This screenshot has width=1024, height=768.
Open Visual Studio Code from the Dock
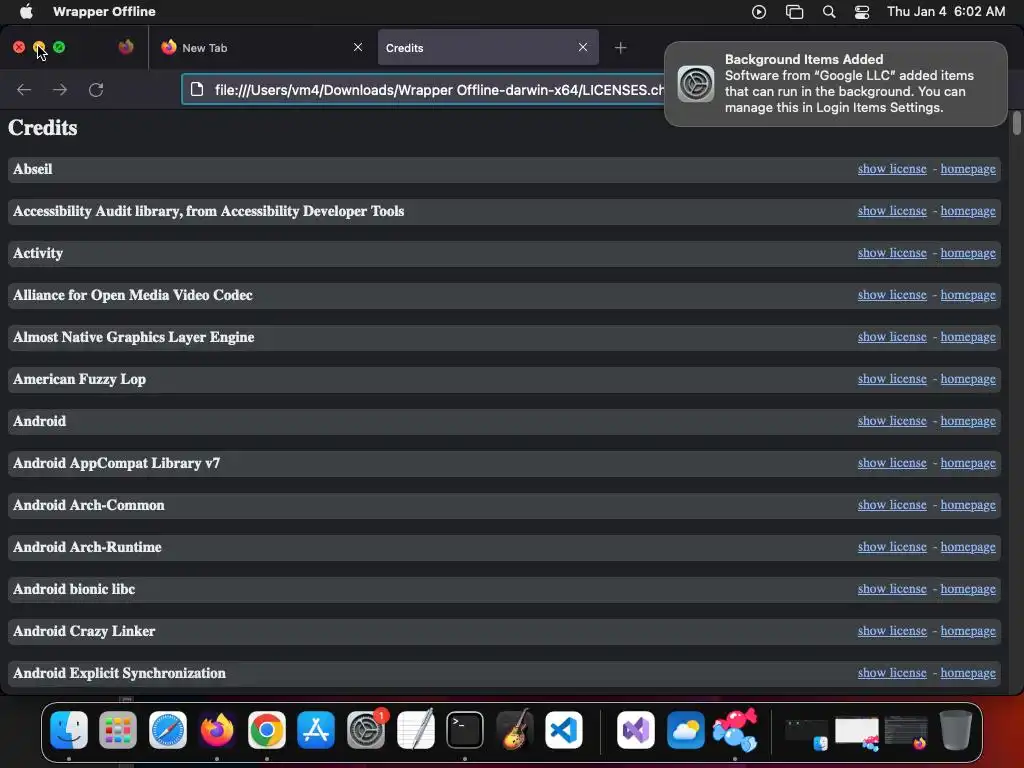coord(564,729)
